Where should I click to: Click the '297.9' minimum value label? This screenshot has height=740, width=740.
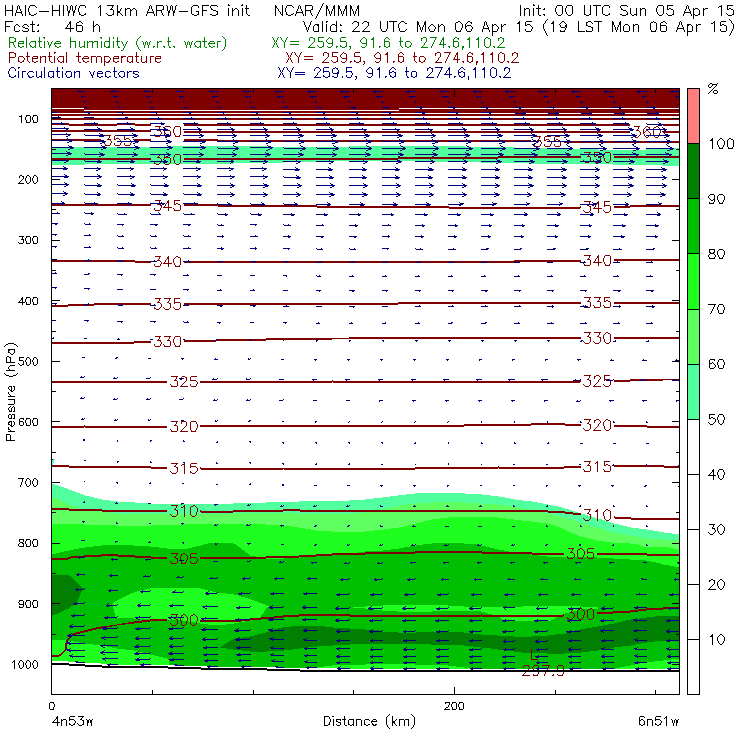coord(543,671)
